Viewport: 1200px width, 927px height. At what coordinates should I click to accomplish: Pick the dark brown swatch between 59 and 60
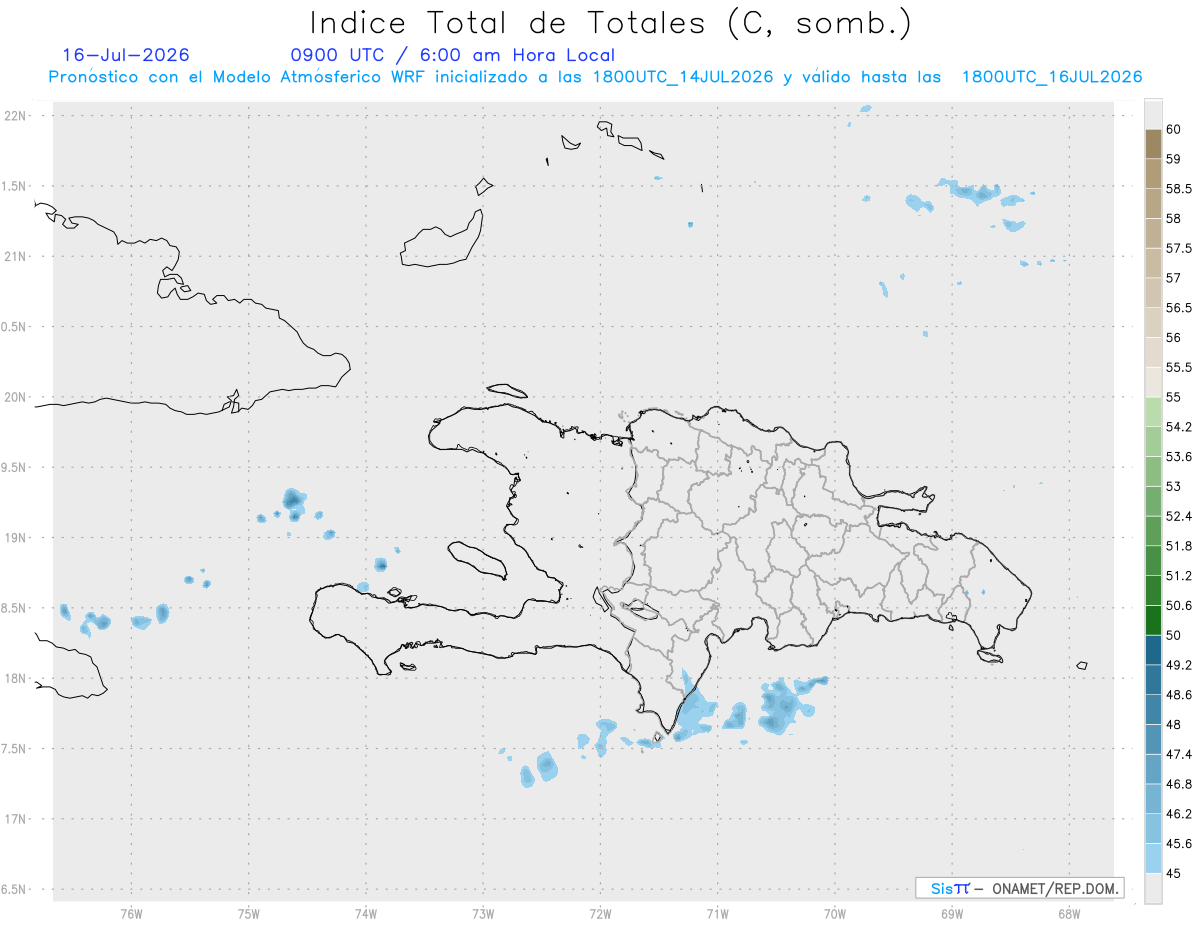(x=1153, y=144)
